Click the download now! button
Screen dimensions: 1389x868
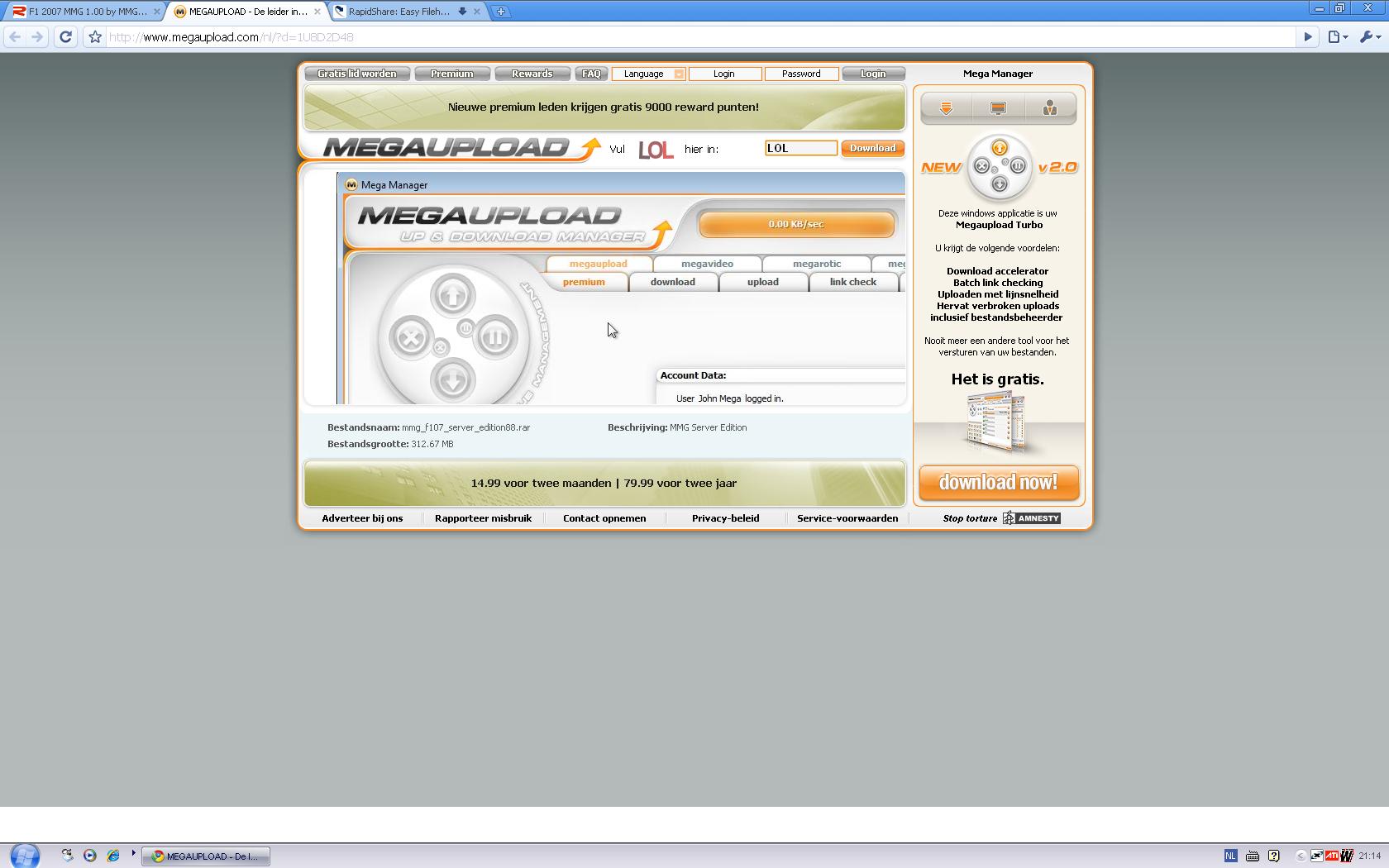pyautogui.click(x=999, y=483)
